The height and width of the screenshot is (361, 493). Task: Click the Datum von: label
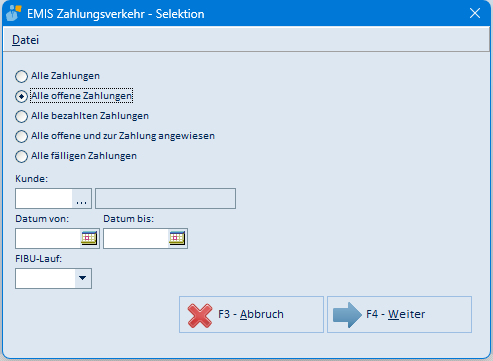(42, 219)
